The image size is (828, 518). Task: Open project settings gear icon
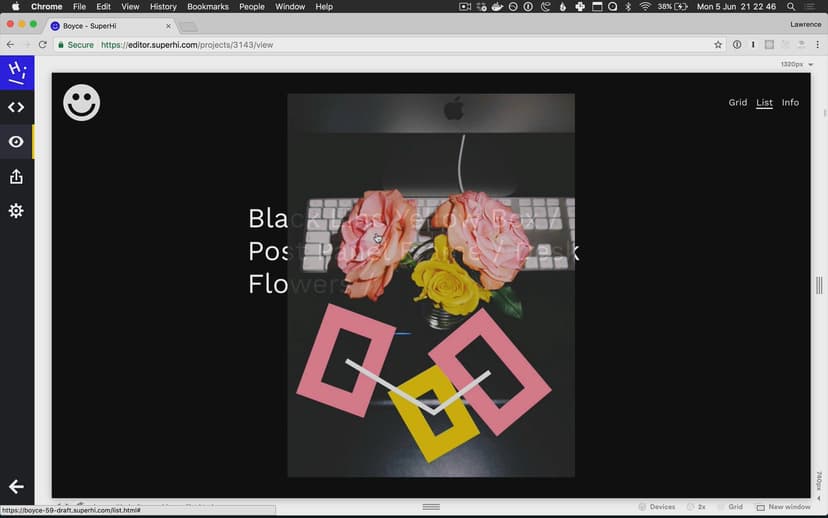(16, 211)
